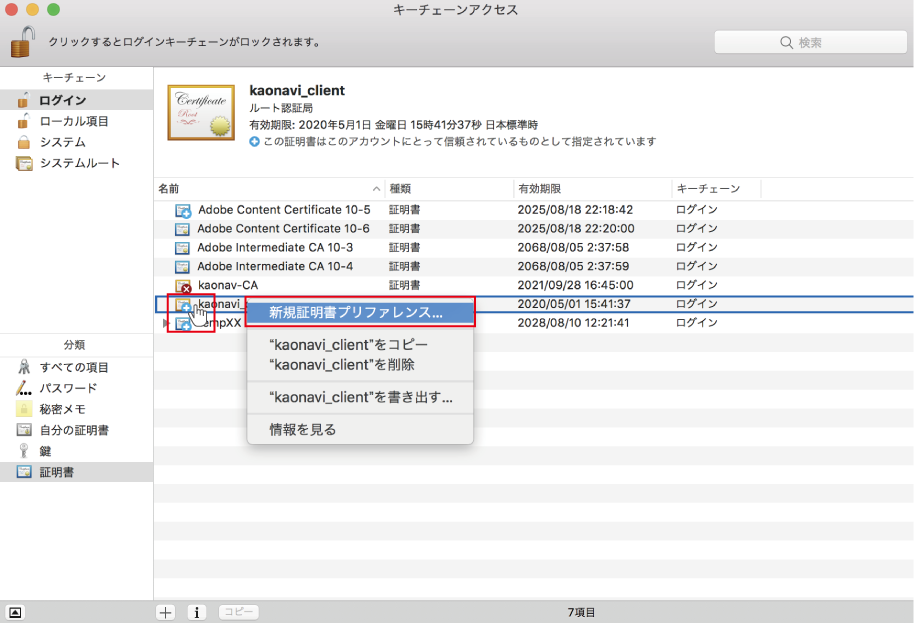The image size is (914, 623).
Task: Click the 検索 search field
Action: point(810,43)
